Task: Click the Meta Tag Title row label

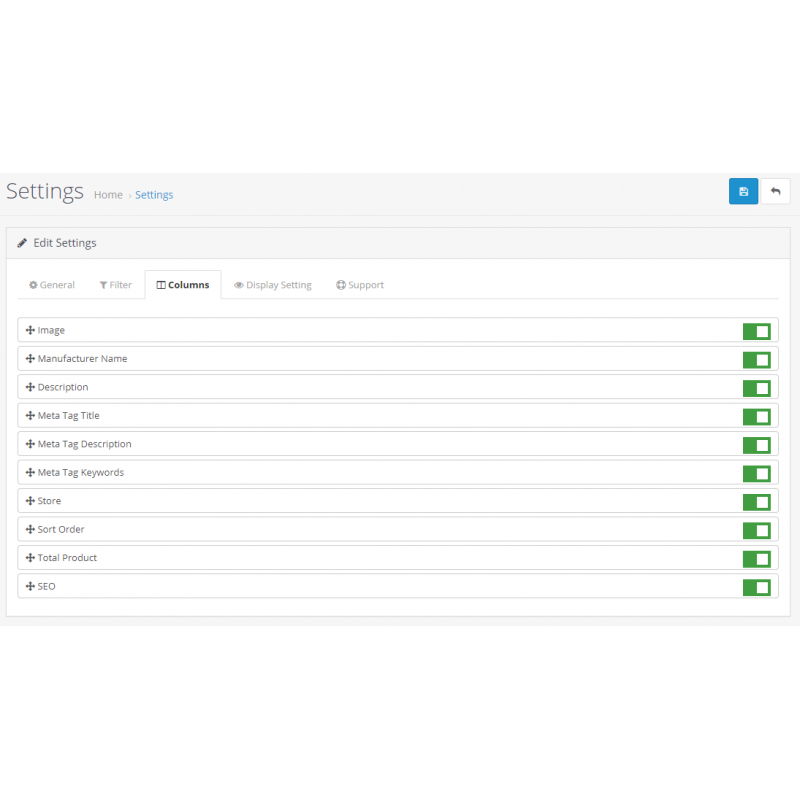Action: (68, 415)
